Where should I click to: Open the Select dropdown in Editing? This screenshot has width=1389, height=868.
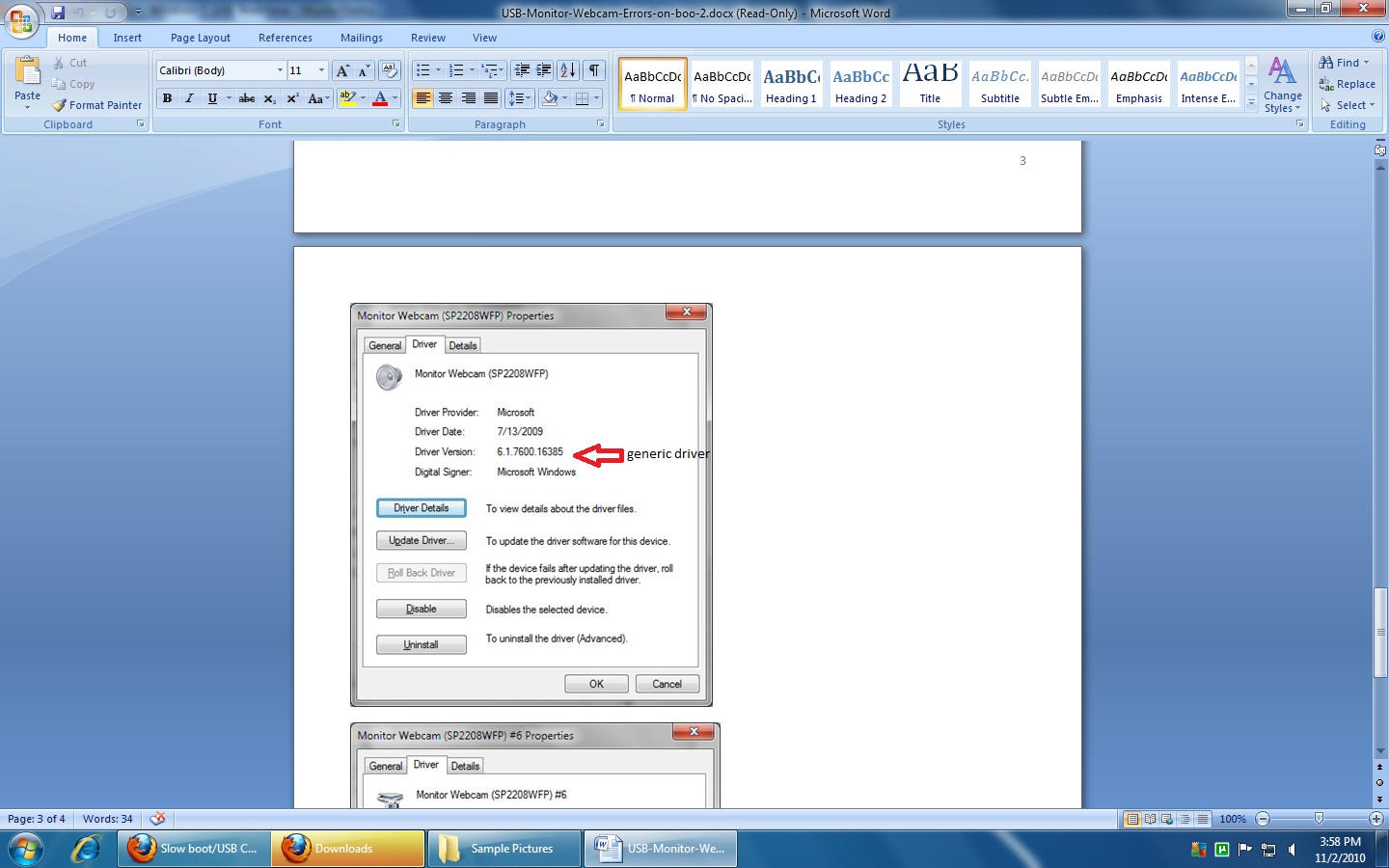point(1348,105)
